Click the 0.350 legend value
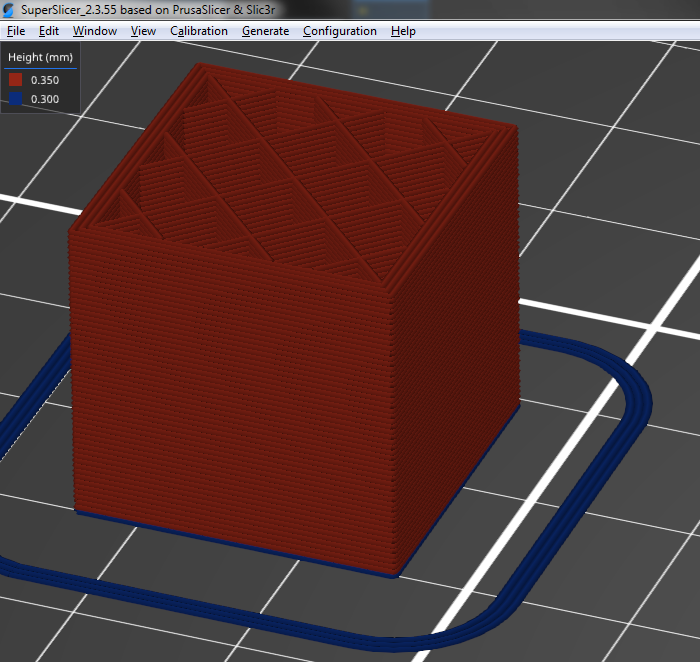 45,80
